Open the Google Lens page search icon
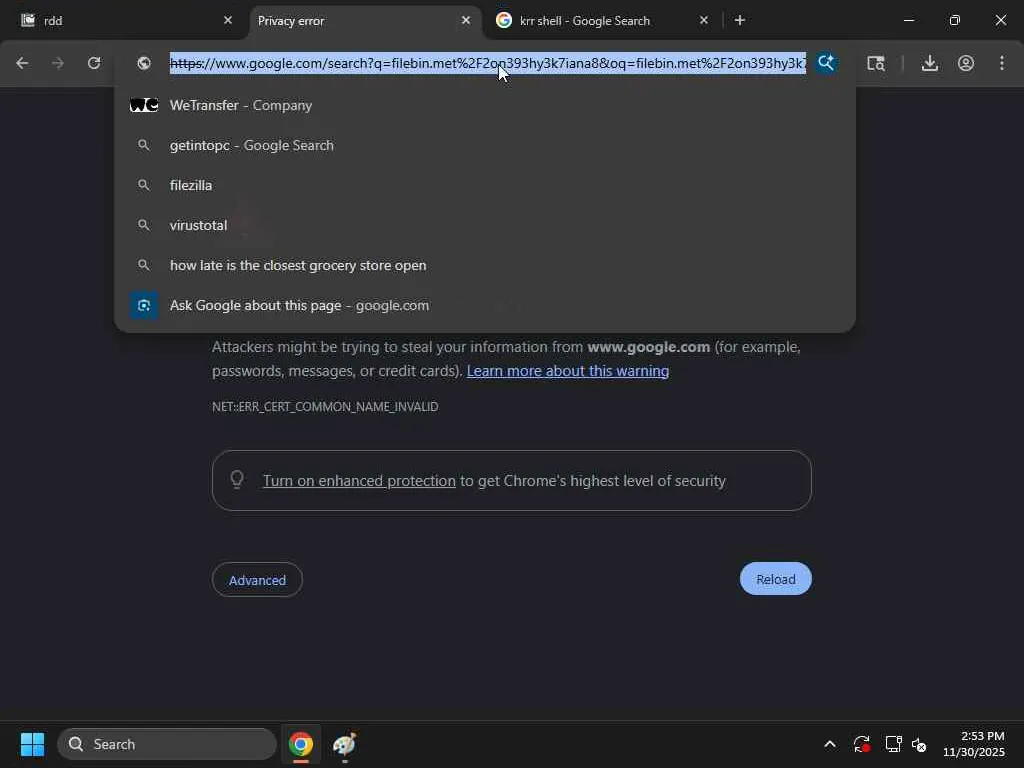Image resolution: width=1024 pixels, height=768 pixels. 876,63
